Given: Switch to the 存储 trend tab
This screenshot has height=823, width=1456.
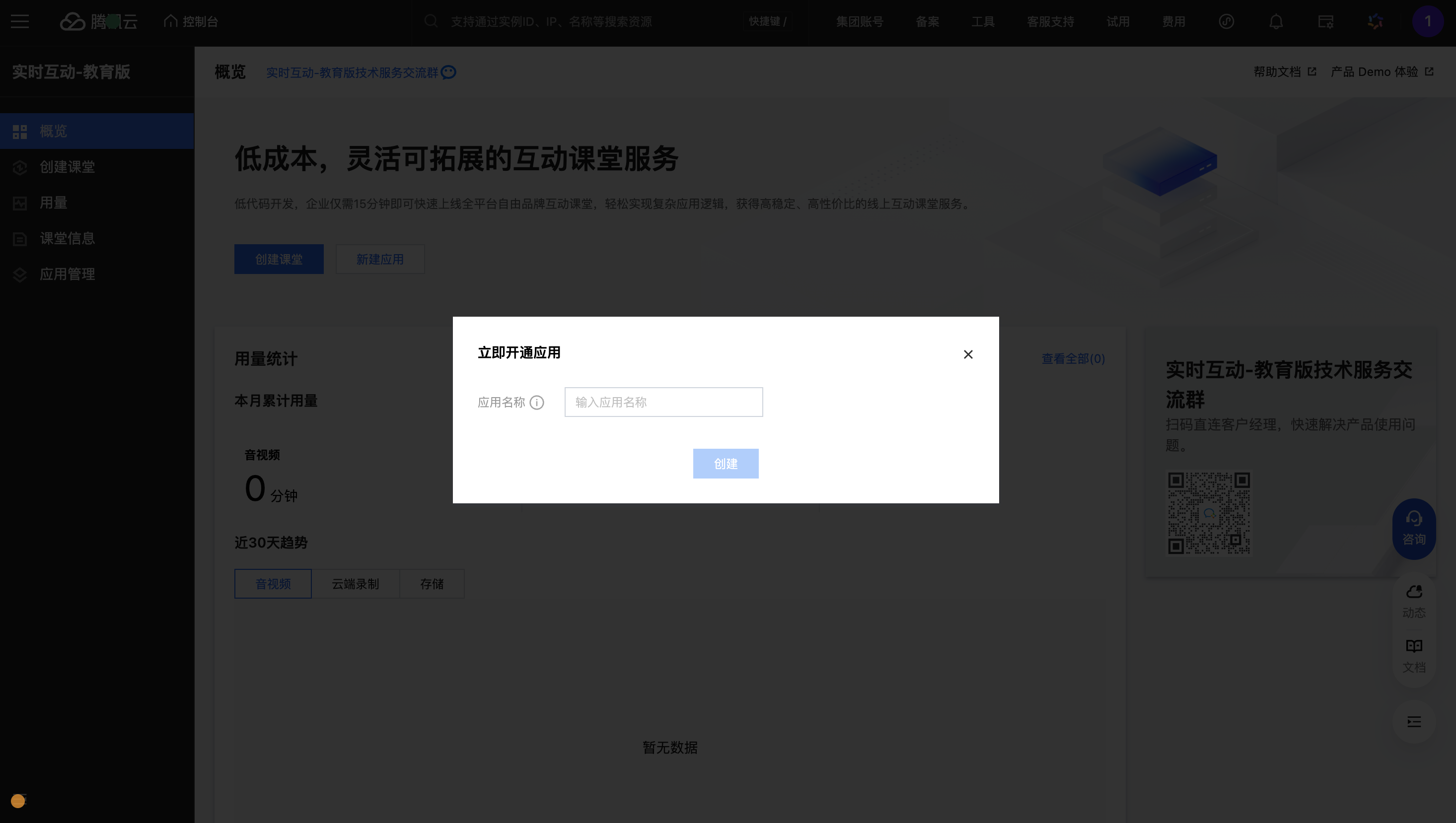Looking at the screenshot, I should [x=432, y=584].
